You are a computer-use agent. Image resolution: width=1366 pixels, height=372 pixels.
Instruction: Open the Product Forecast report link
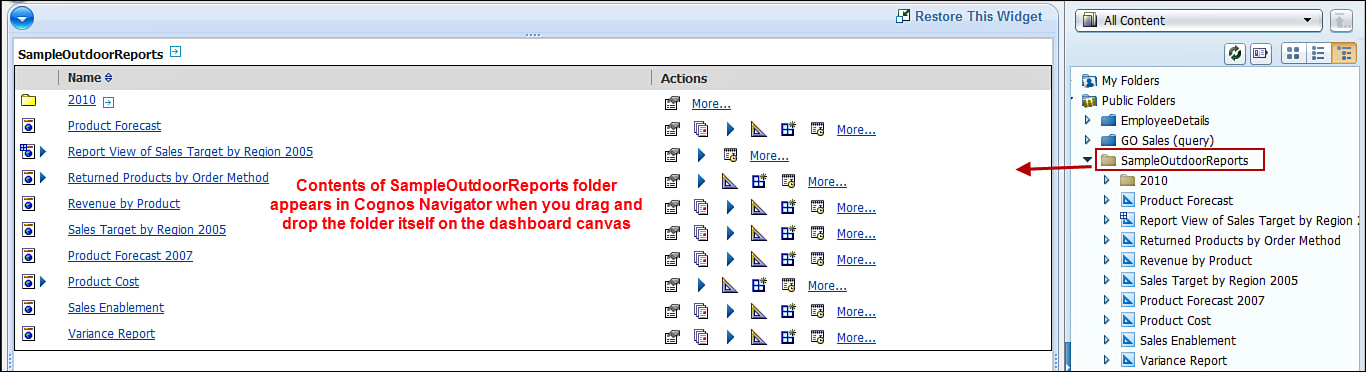(x=114, y=126)
